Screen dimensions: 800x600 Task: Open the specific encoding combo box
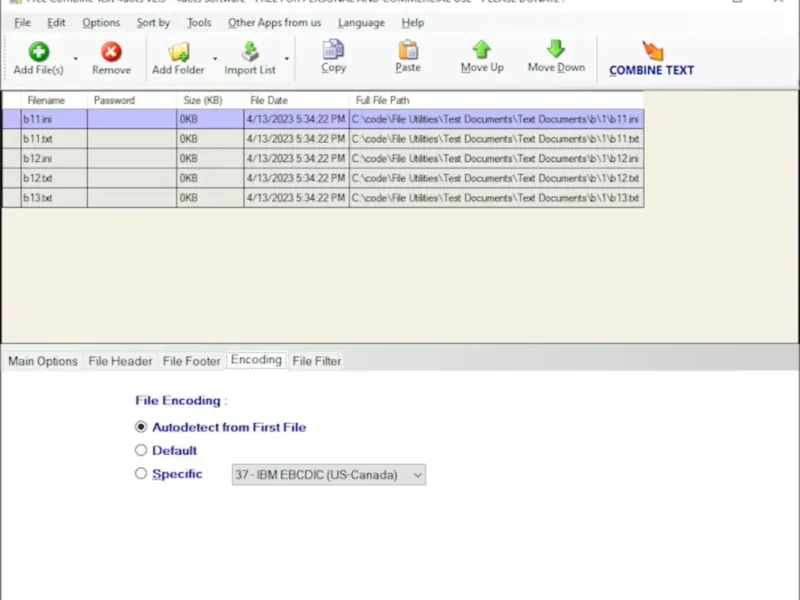pos(329,475)
